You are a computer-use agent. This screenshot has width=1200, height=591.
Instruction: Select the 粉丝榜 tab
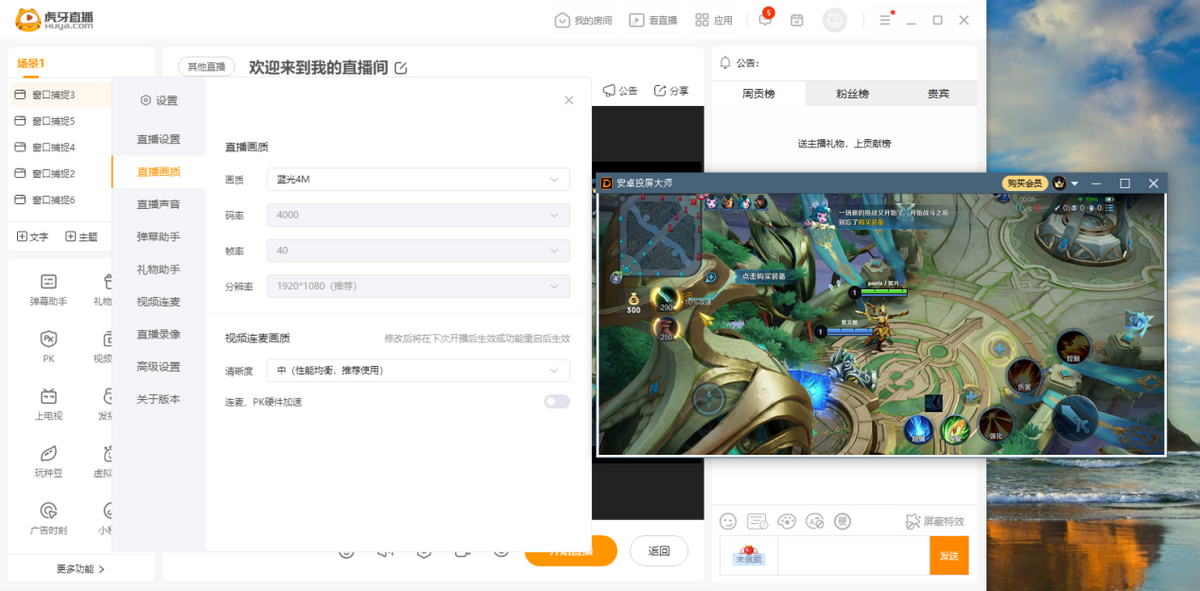pyautogui.click(x=852, y=94)
